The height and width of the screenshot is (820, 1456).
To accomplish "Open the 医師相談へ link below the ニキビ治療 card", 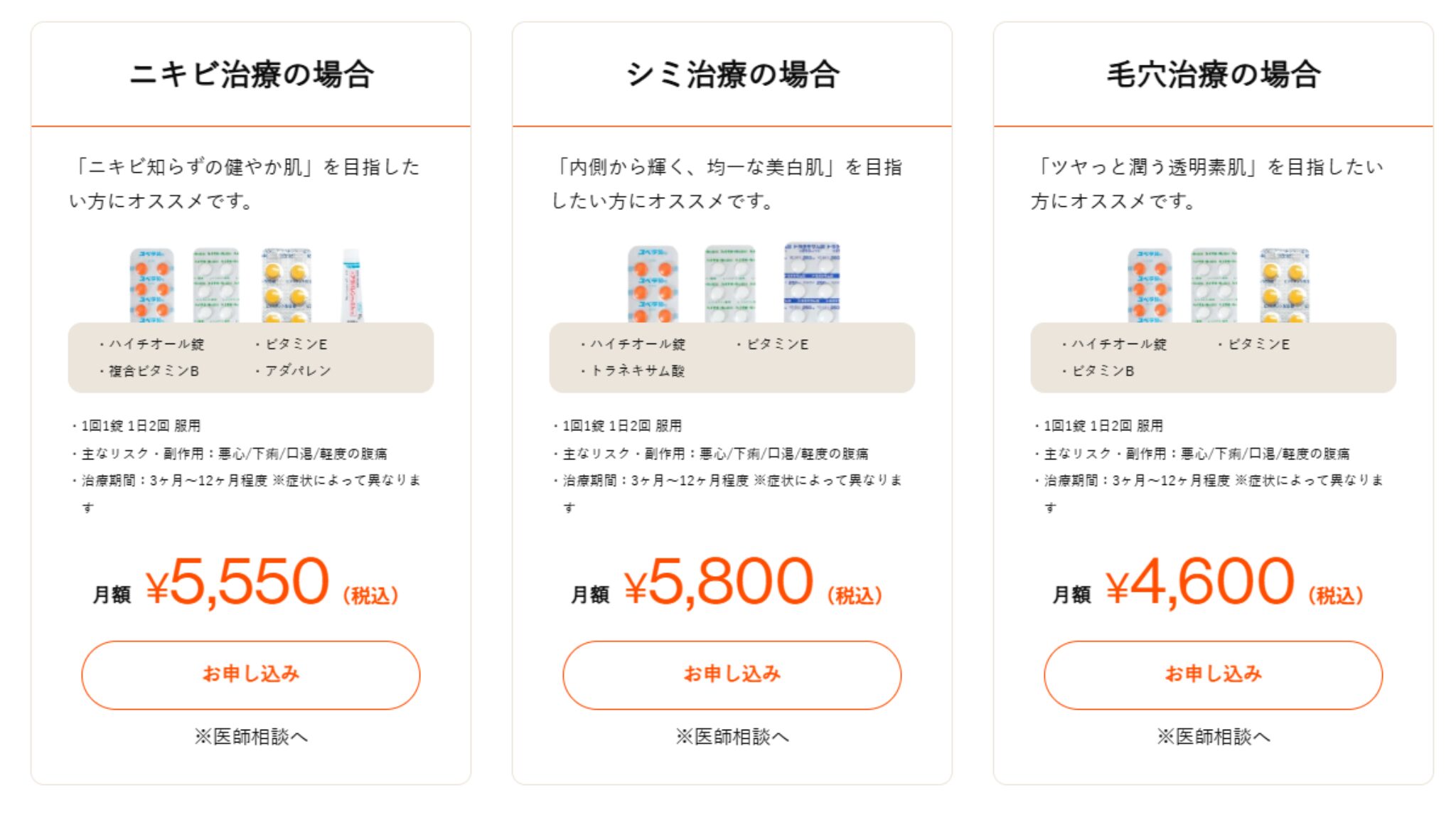I will click(x=250, y=737).
